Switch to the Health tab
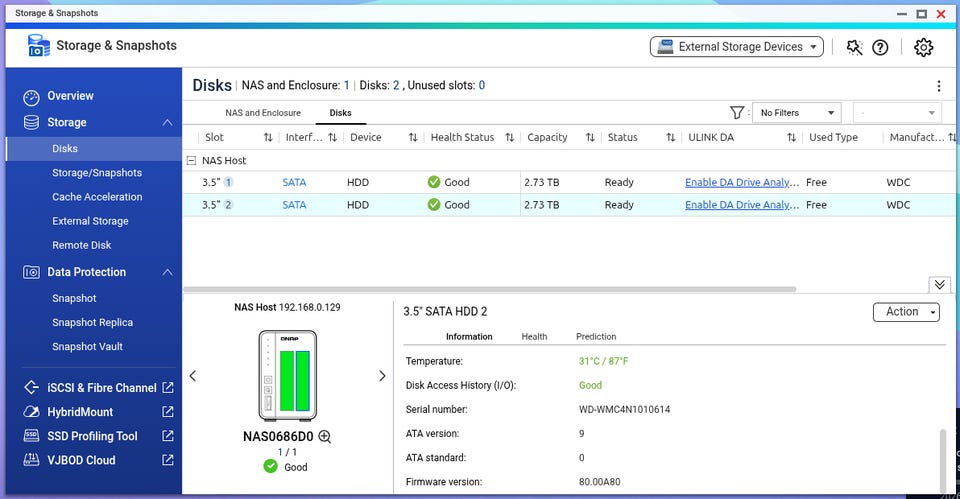 (534, 337)
